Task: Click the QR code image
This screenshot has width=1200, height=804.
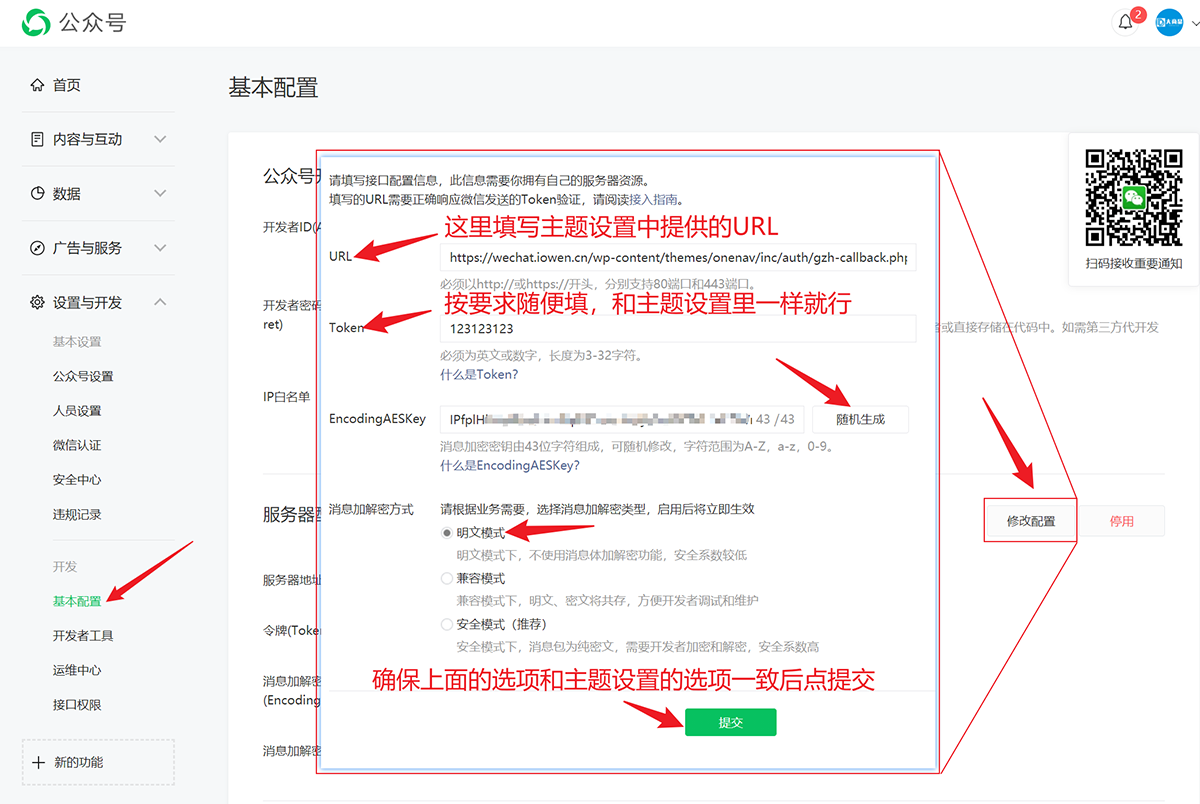Action: click(1134, 197)
